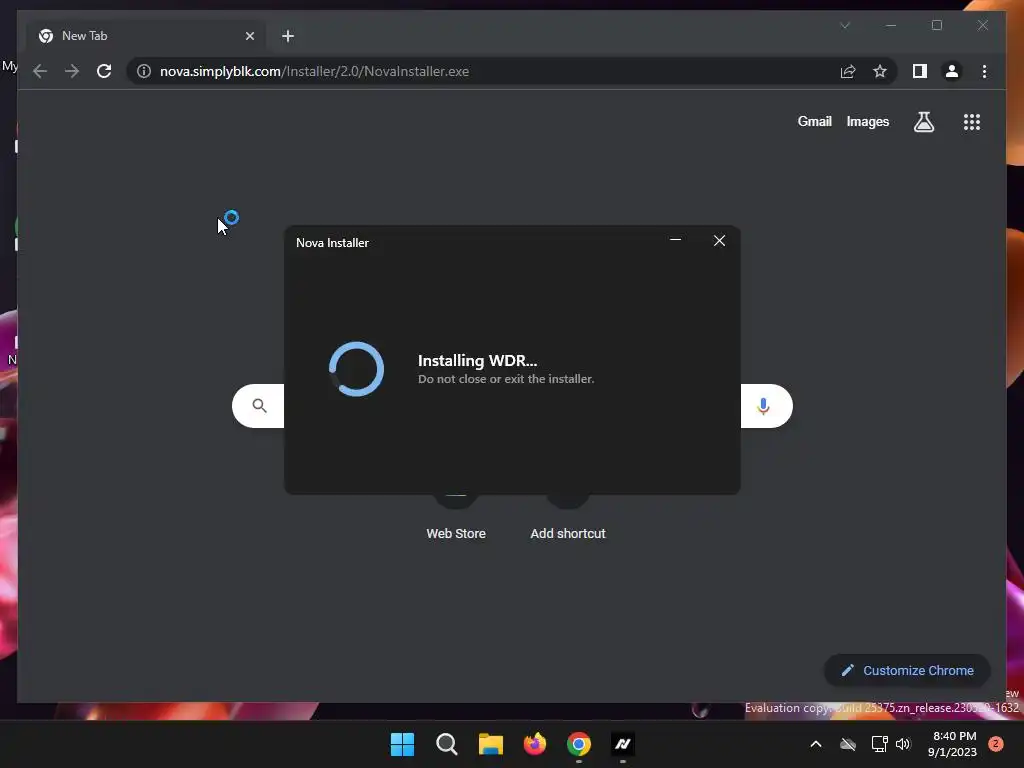This screenshot has height=768, width=1024.
Task: View site information icon in address bar
Action: click(x=144, y=71)
